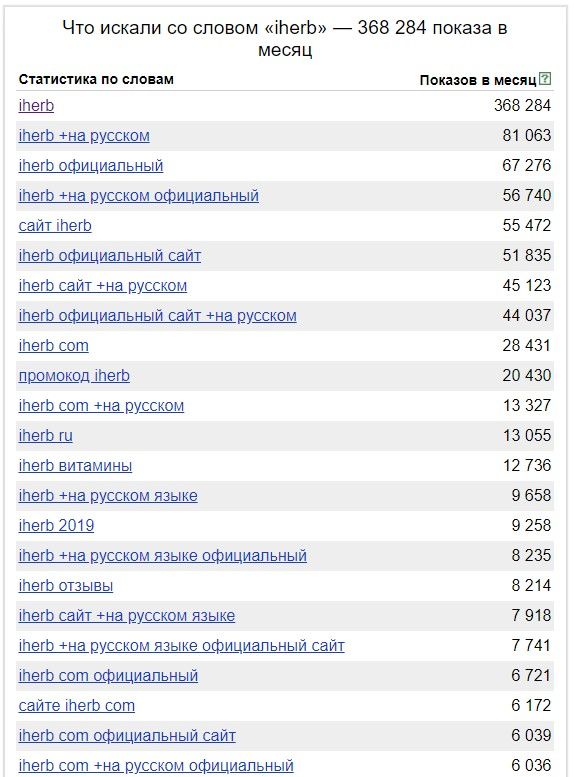Select 'iherb com +на русском' link
Viewport: 575px width, 777px height.
pos(101,405)
